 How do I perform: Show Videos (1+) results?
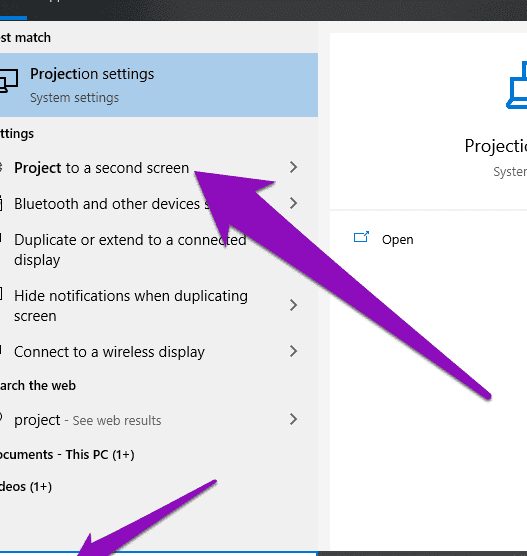[26, 486]
